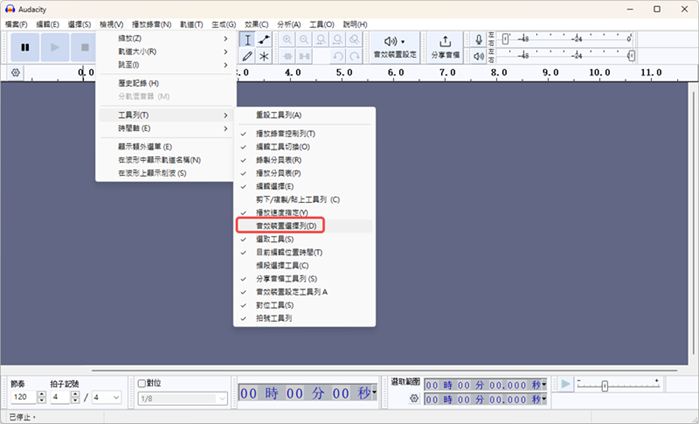Enable the 剪下/複製/貼上工具列 (C) item
Image resolution: width=699 pixels, height=424 pixels.
point(304,200)
